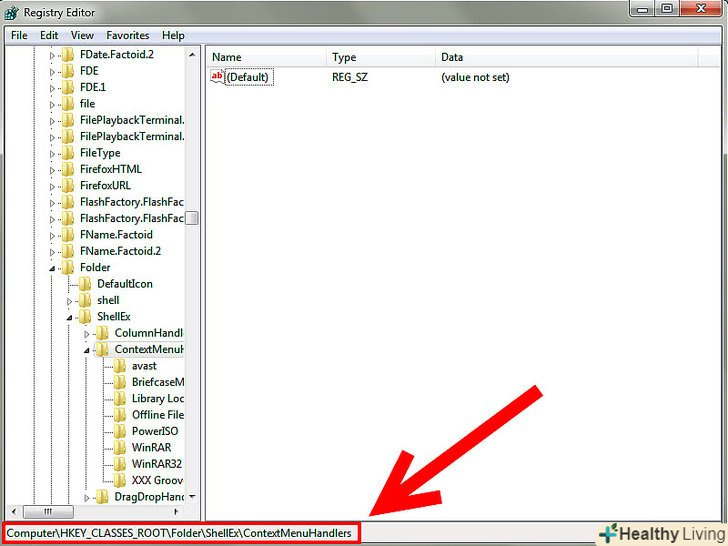Viewport: 728px width, 546px height.
Task: Click the FName.Factoid.2 folder icon
Action: (68, 251)
